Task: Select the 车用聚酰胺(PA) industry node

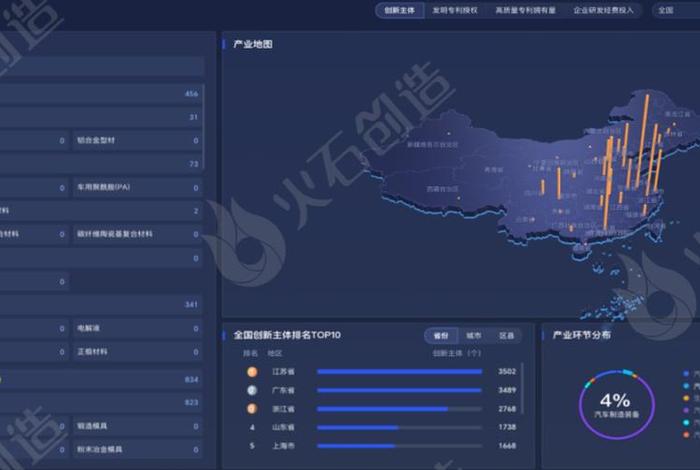Action: pyautogui.click(x=138, y=187)
